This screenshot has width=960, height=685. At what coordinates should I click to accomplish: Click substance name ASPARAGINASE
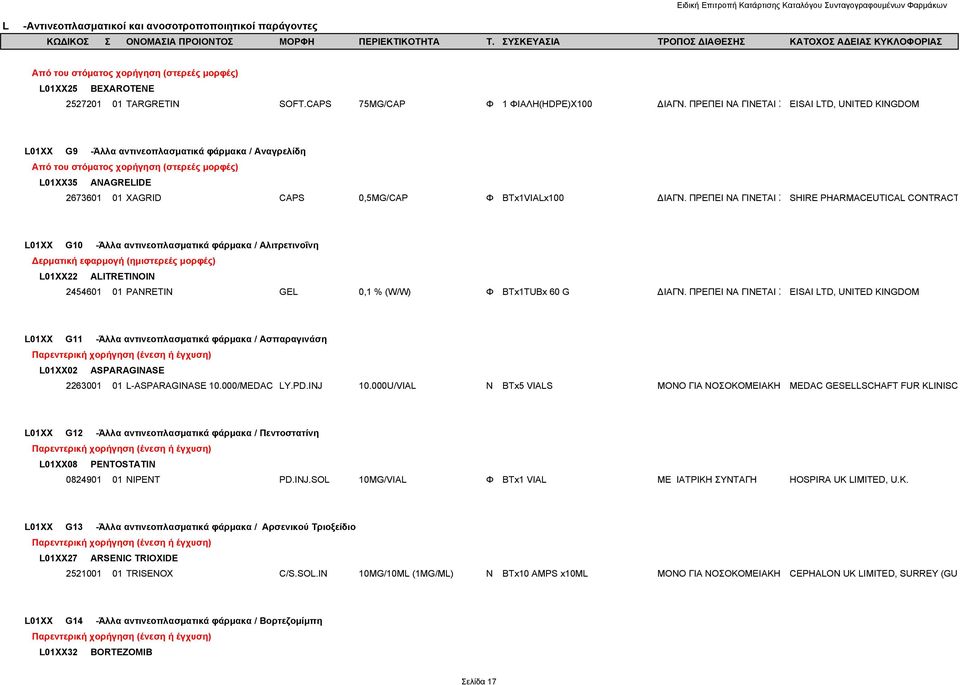[127, 370]
